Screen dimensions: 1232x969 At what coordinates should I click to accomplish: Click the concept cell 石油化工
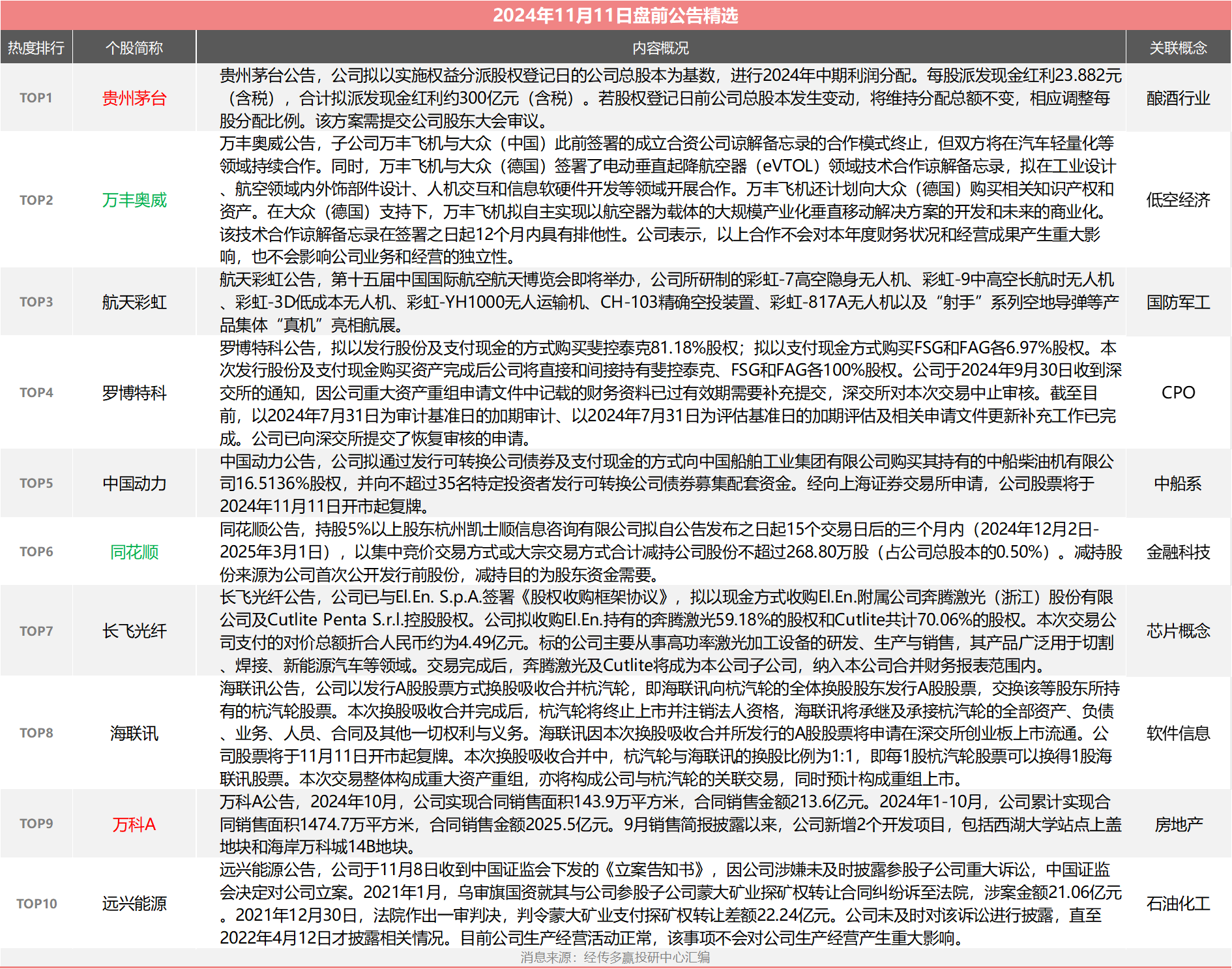[1178, 904]
